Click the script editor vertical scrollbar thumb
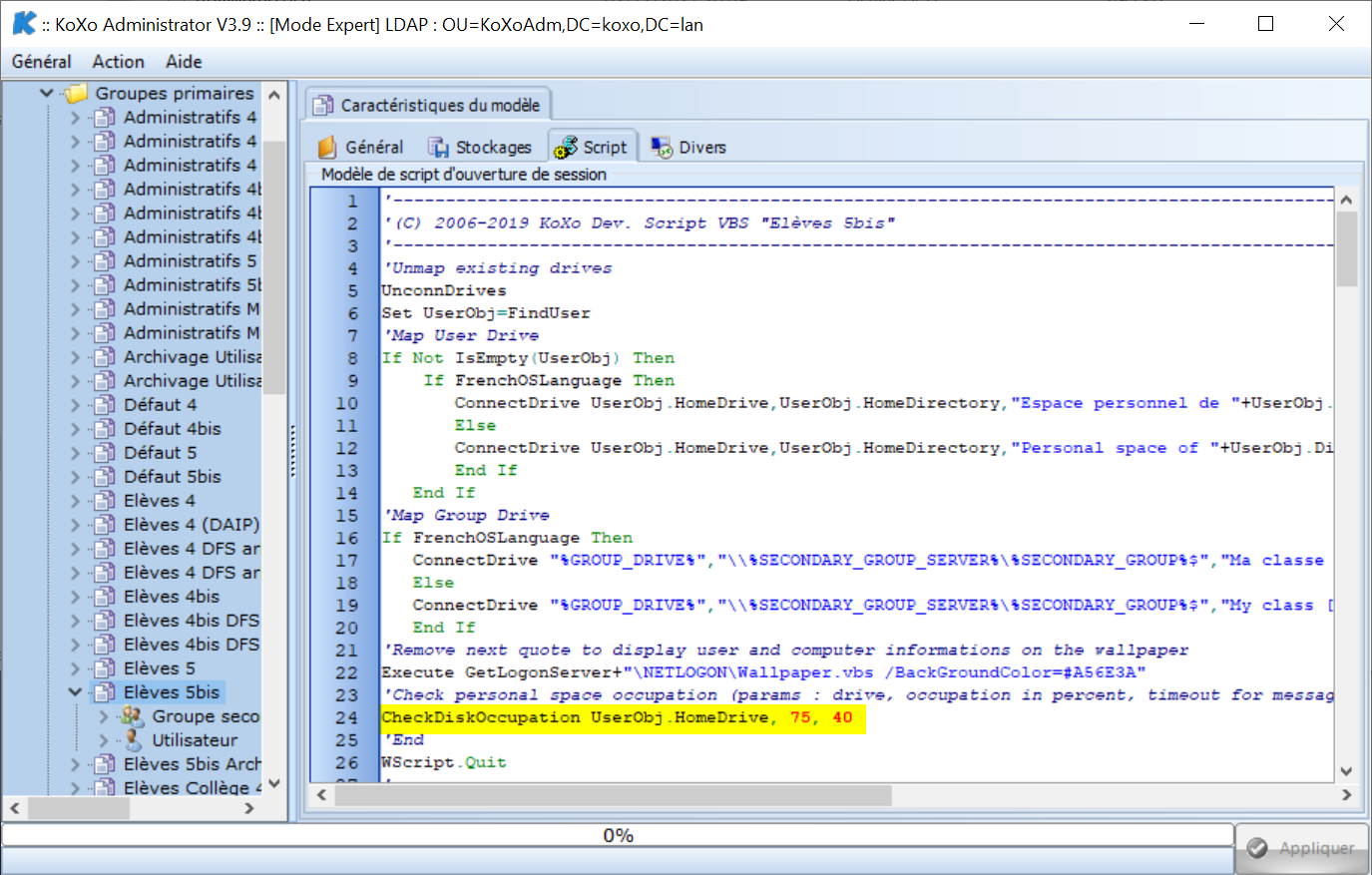1372x875 pixels. (x=1346, y=249)
